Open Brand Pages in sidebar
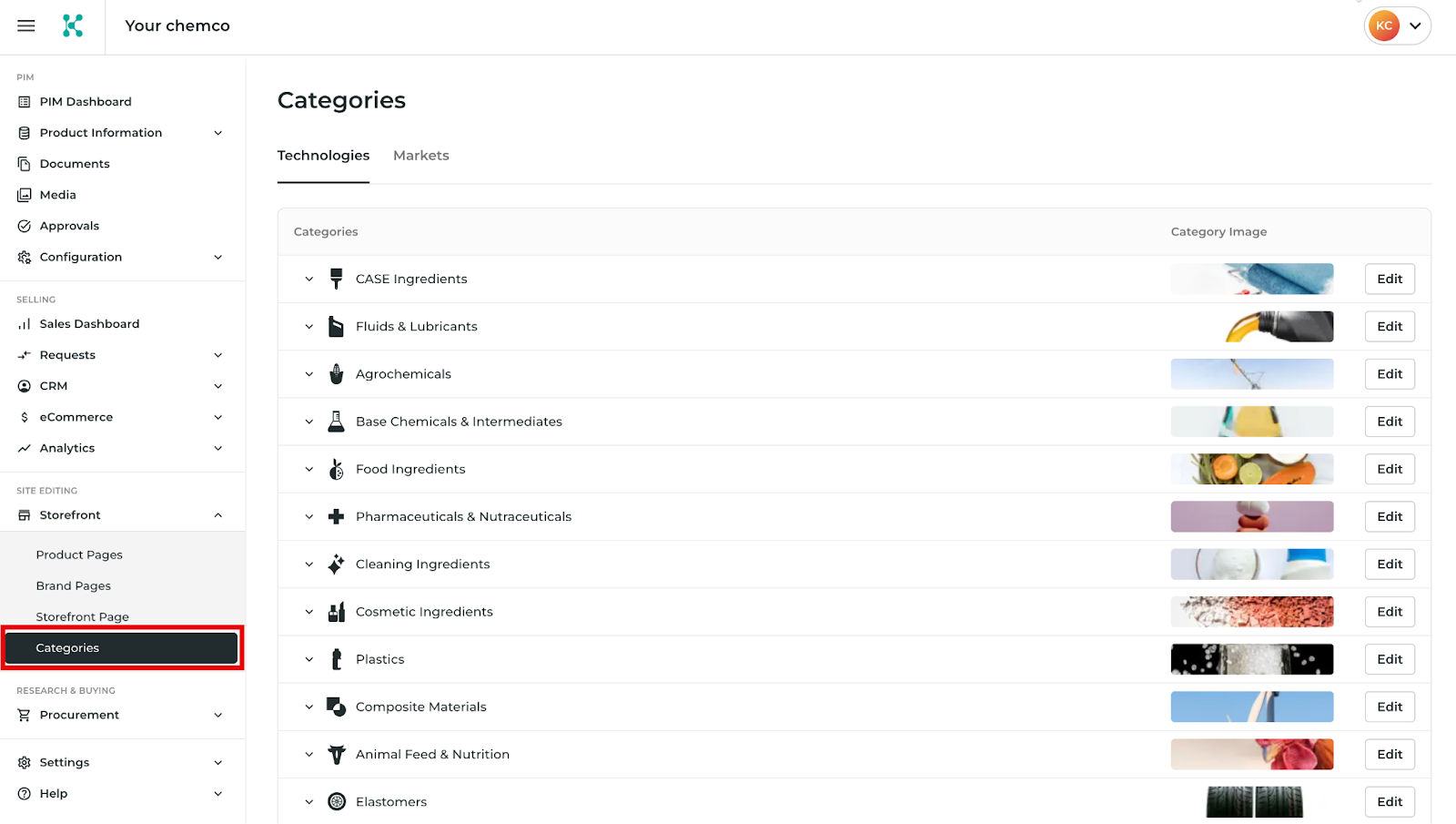This screenshot has height=824, width=1456. point(74,586)
